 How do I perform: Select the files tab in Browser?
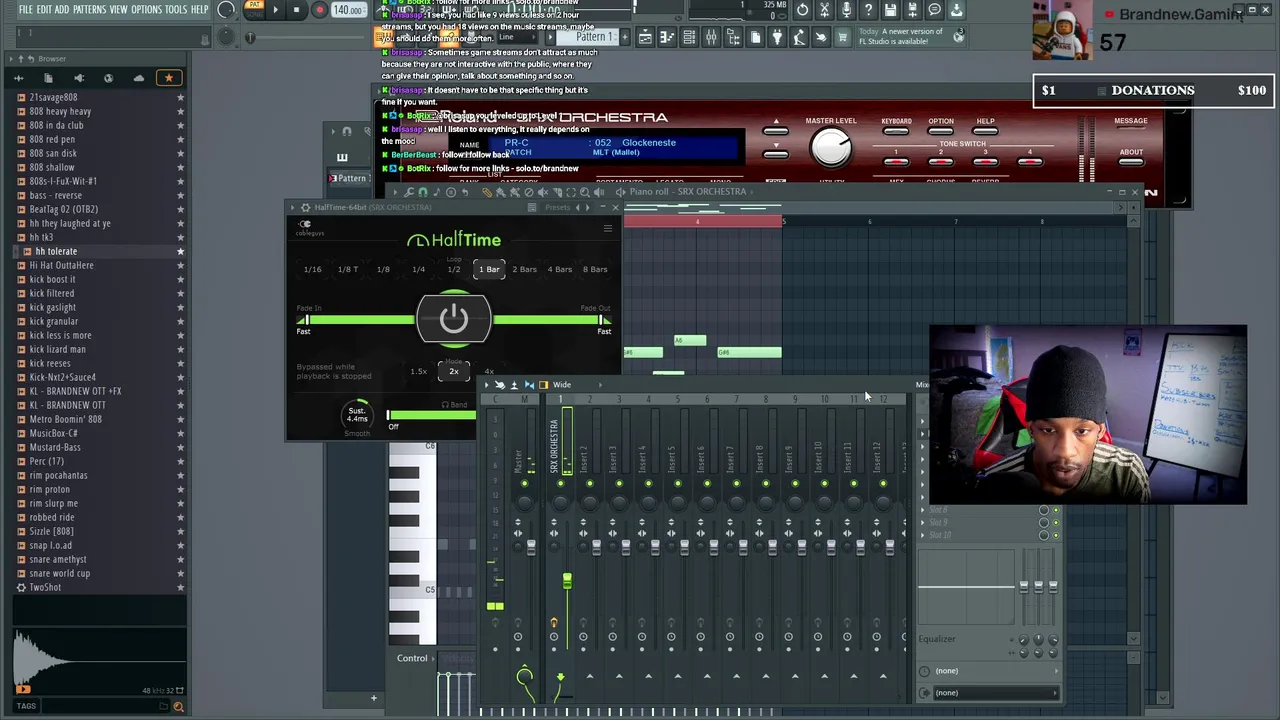click(x=48, y=78)
